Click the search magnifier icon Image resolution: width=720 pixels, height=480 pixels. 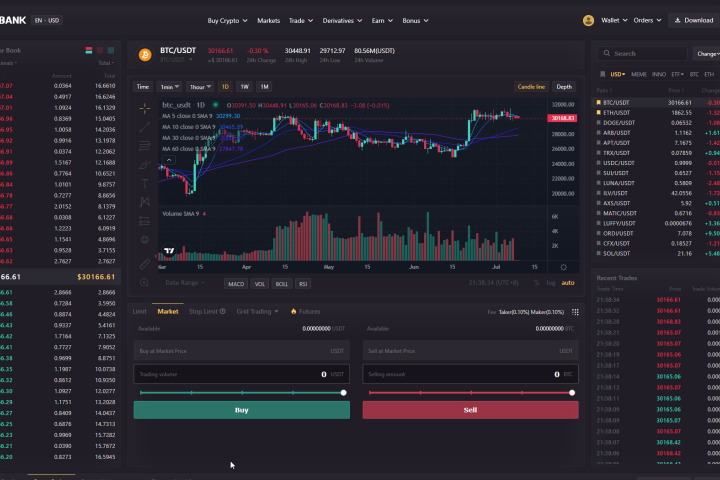(607, 53)
